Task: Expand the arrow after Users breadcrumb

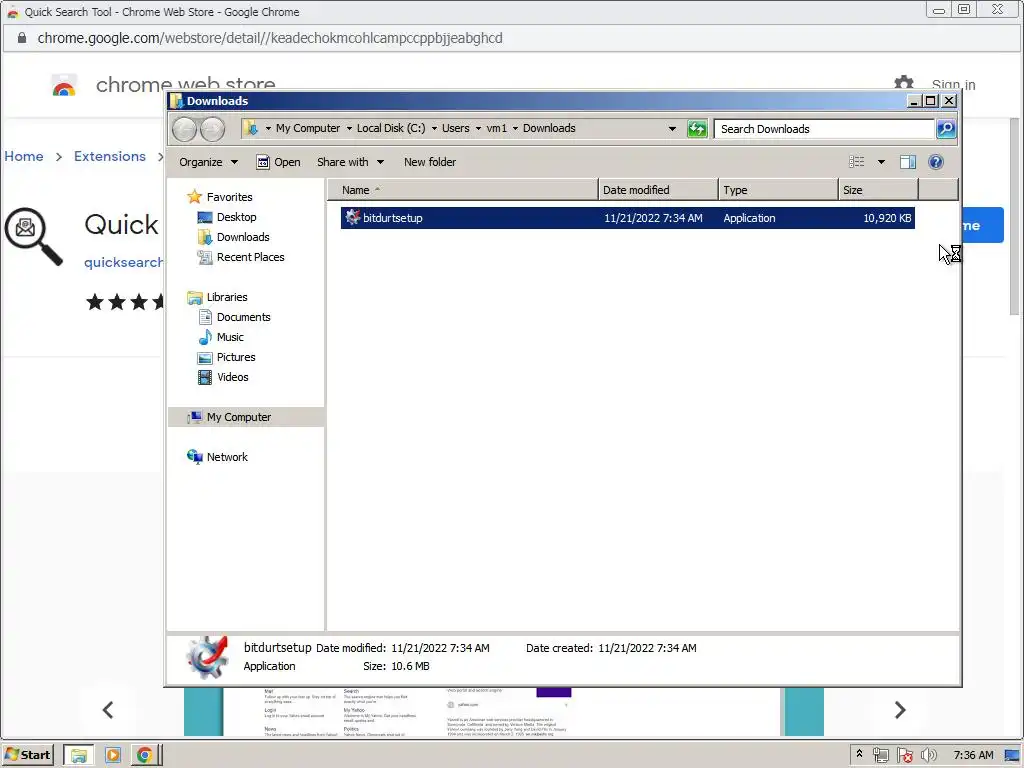Action: [478, 129]
